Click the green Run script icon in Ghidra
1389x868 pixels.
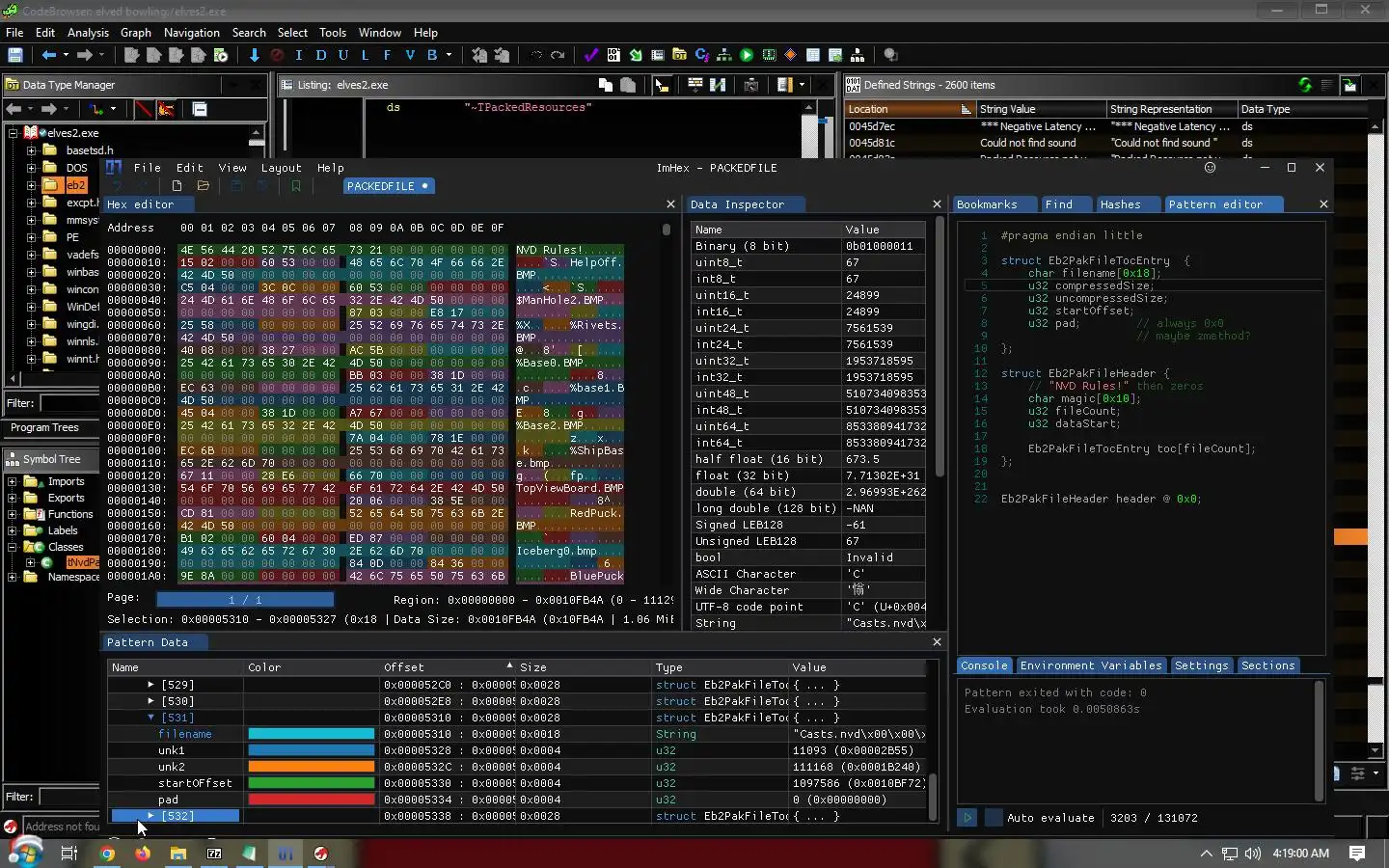747,56
